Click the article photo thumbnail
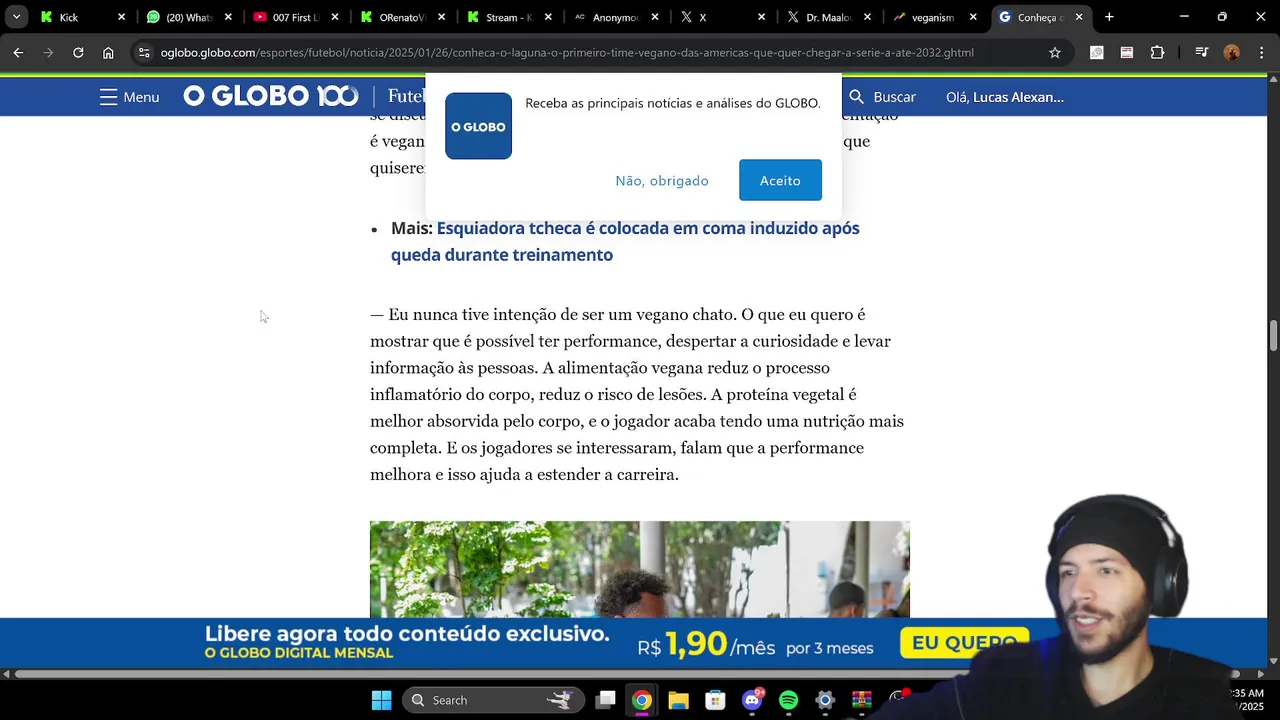The width and height of the screenshot is (1280, 720). pyautogui.click(x=640, y=569)
